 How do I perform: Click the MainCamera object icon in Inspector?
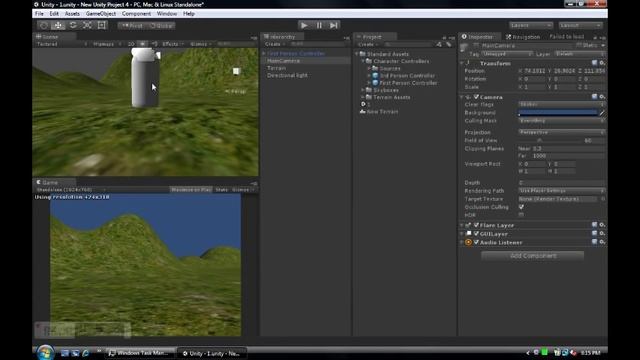(x=464, y=47)
